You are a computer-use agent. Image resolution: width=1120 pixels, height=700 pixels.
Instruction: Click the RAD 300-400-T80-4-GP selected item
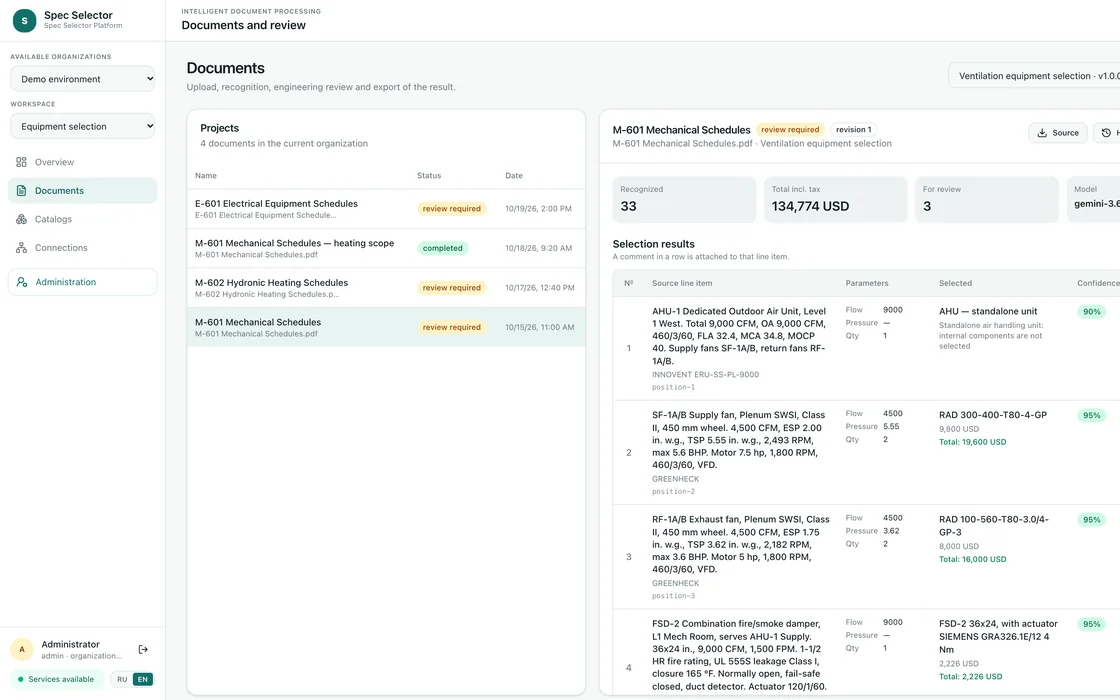993,415
